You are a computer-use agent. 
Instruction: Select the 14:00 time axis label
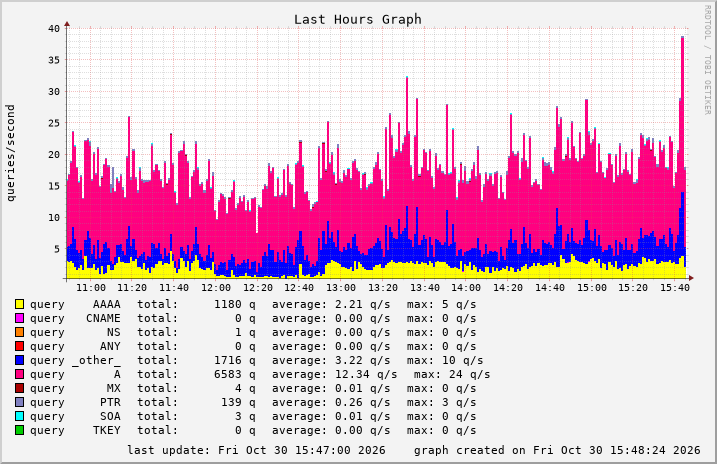[x=466, y=288]
